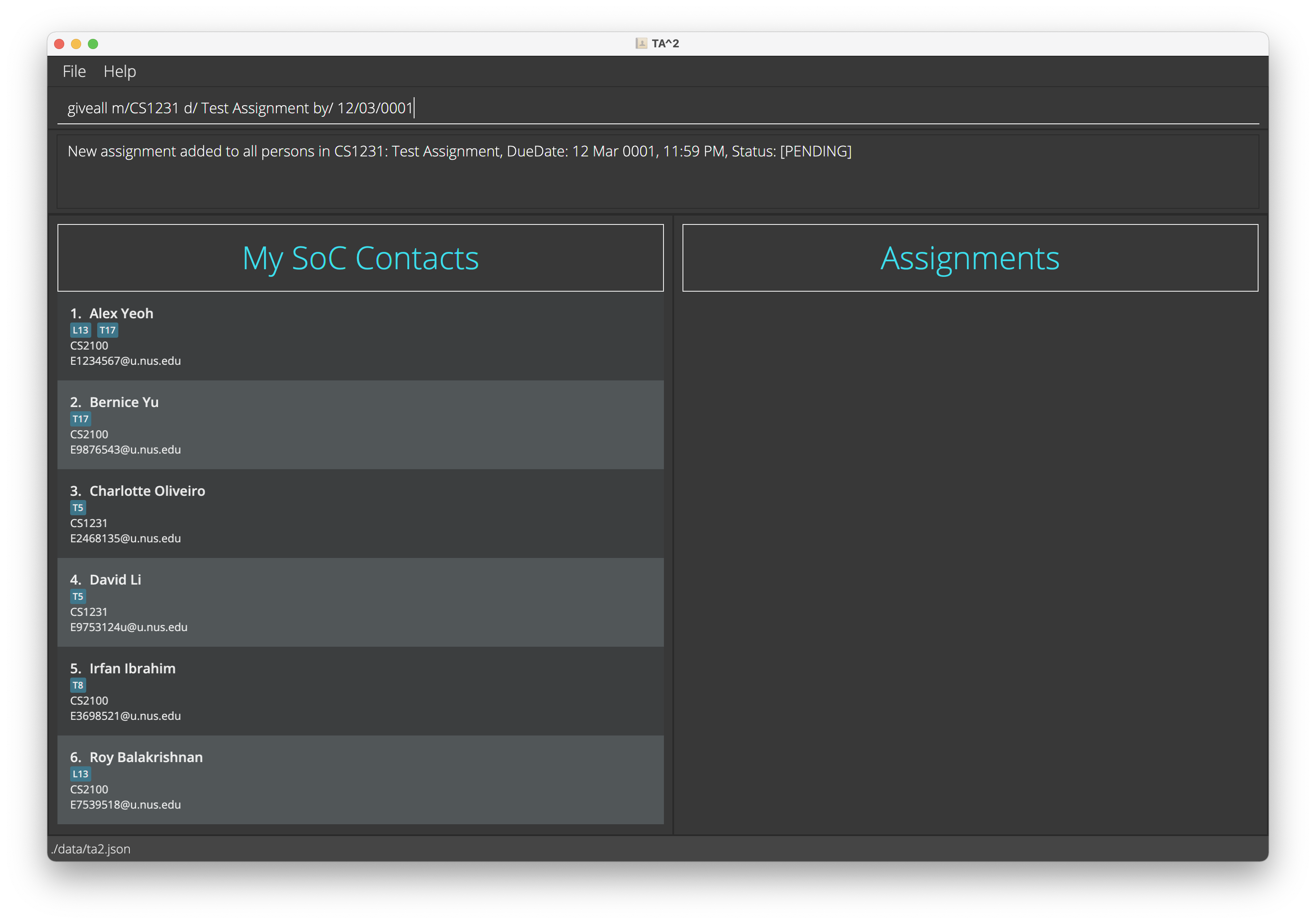This screenshot has width=1316, height=924.
Task: Click L13 tag on Alex Yeoh
Action: tap(80, 330)
